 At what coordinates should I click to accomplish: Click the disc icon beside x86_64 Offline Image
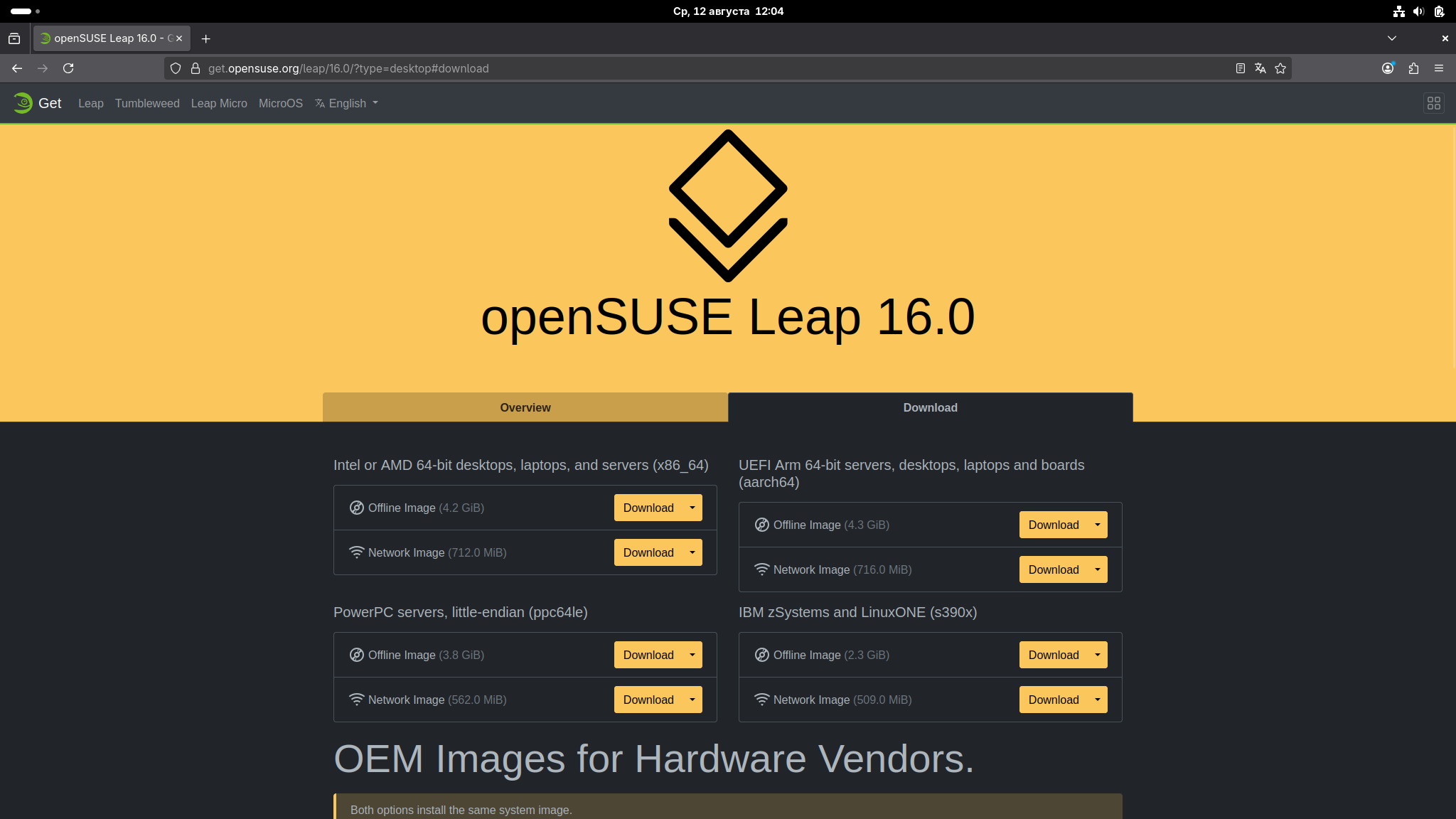(x=357, y=508)
